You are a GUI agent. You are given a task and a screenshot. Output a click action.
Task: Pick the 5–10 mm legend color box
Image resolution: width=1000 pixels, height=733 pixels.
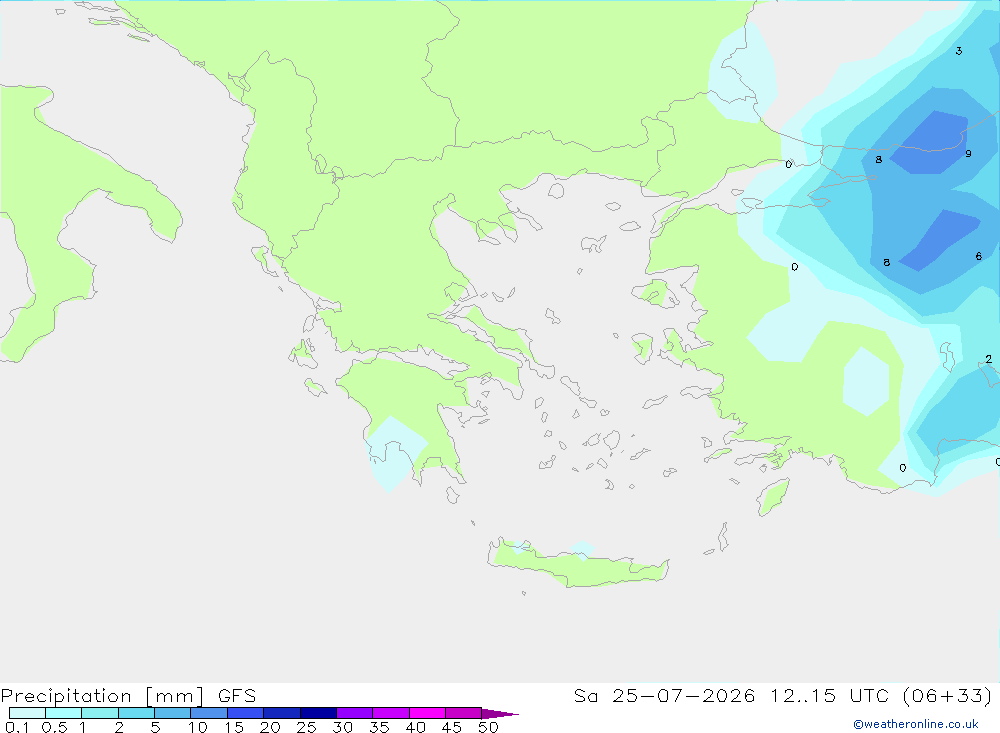tap(173, 713)
